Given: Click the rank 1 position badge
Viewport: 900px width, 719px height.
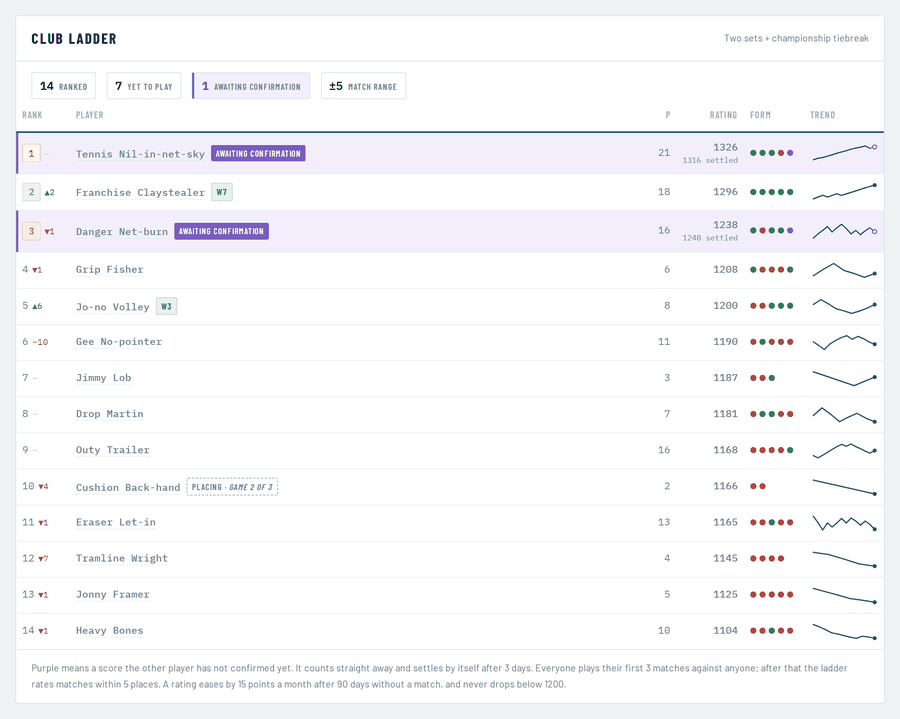Looking at the screenshot, I should [32, 153].
